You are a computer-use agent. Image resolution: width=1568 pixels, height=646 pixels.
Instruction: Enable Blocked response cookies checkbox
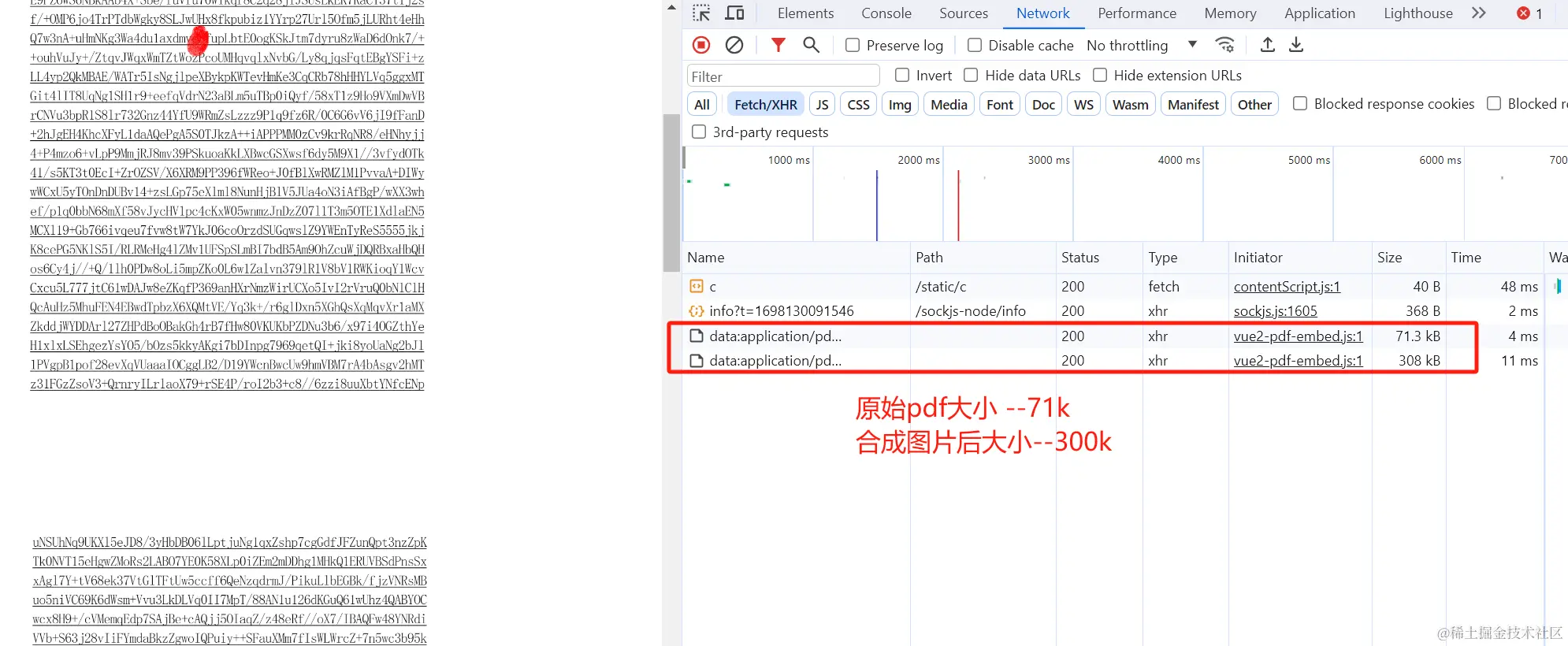coord(1300,103)
